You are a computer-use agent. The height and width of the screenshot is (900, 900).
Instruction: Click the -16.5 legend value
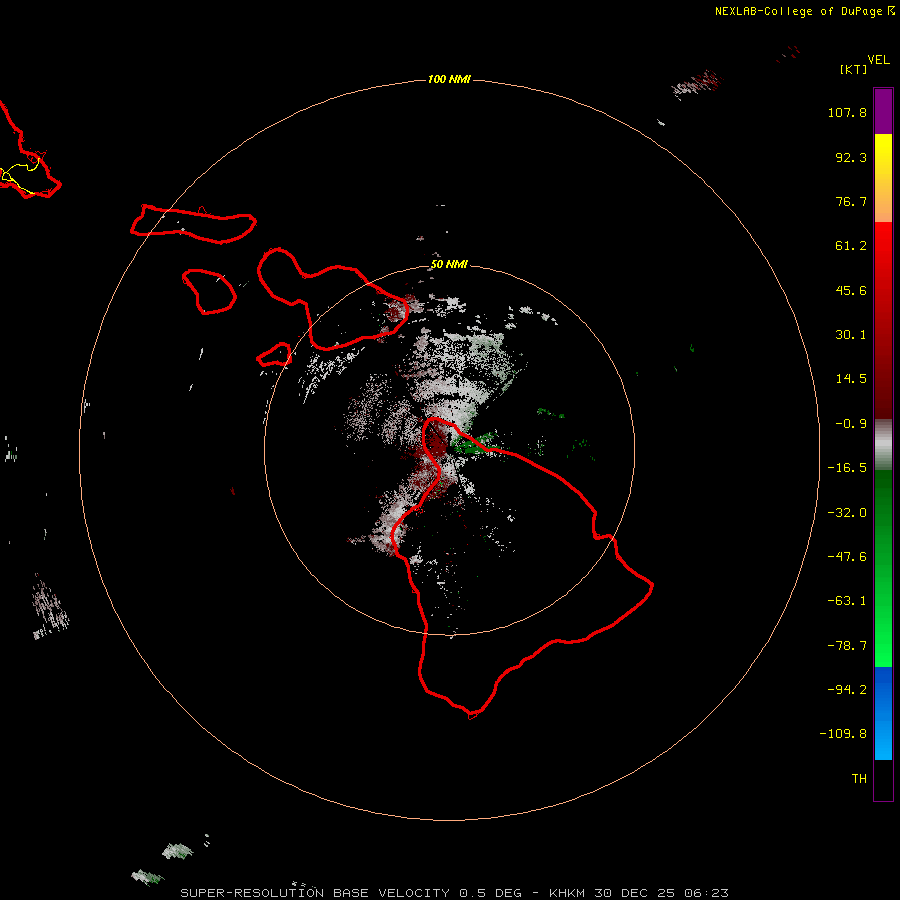click(x=847, y=468)
